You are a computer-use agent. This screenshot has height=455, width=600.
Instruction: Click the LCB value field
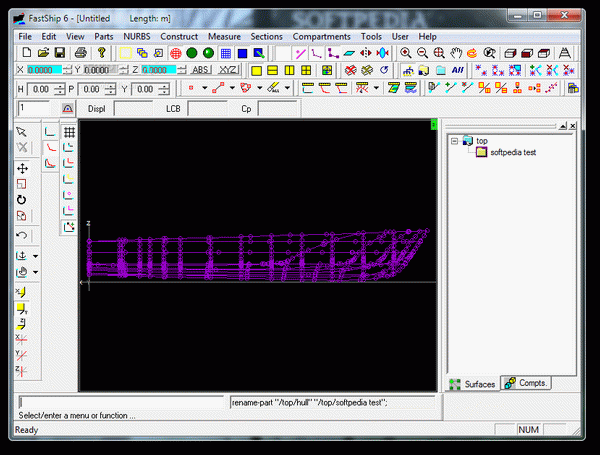click(207, 109)
